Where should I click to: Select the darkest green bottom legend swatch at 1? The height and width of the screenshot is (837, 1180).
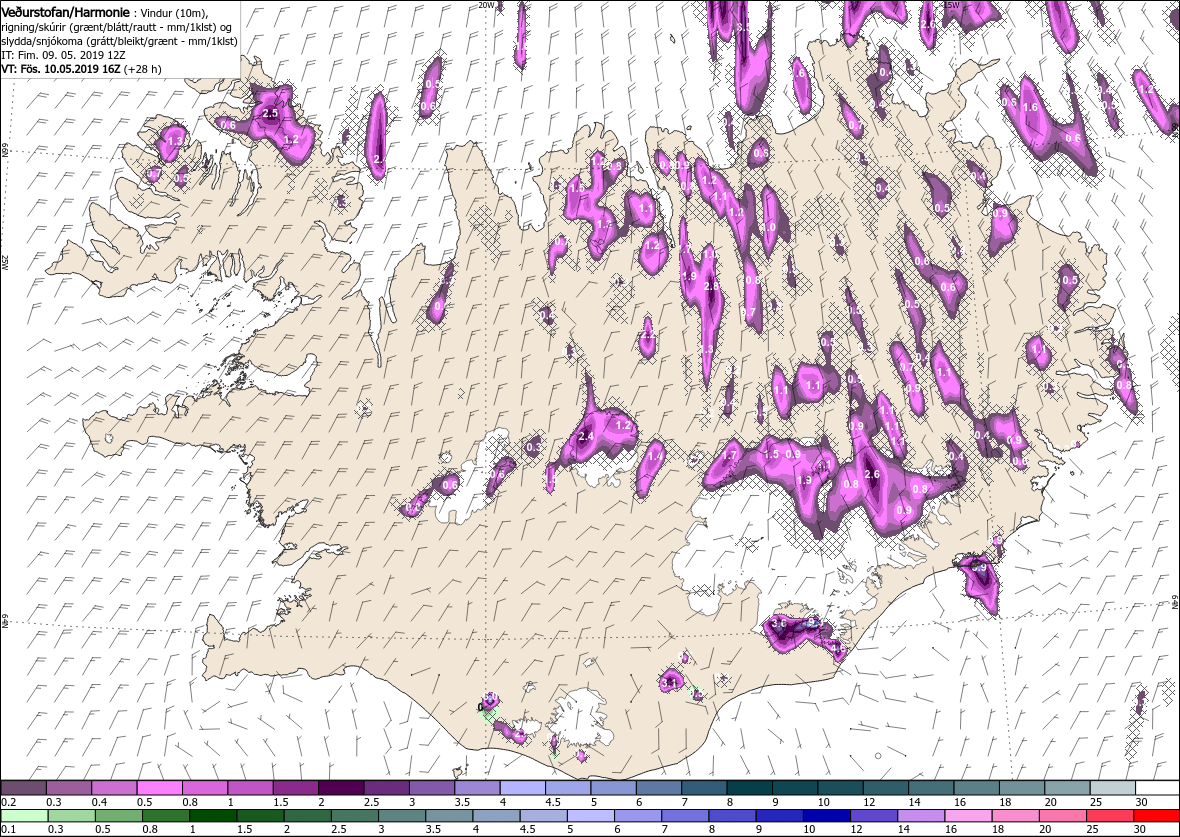point(213,816)
